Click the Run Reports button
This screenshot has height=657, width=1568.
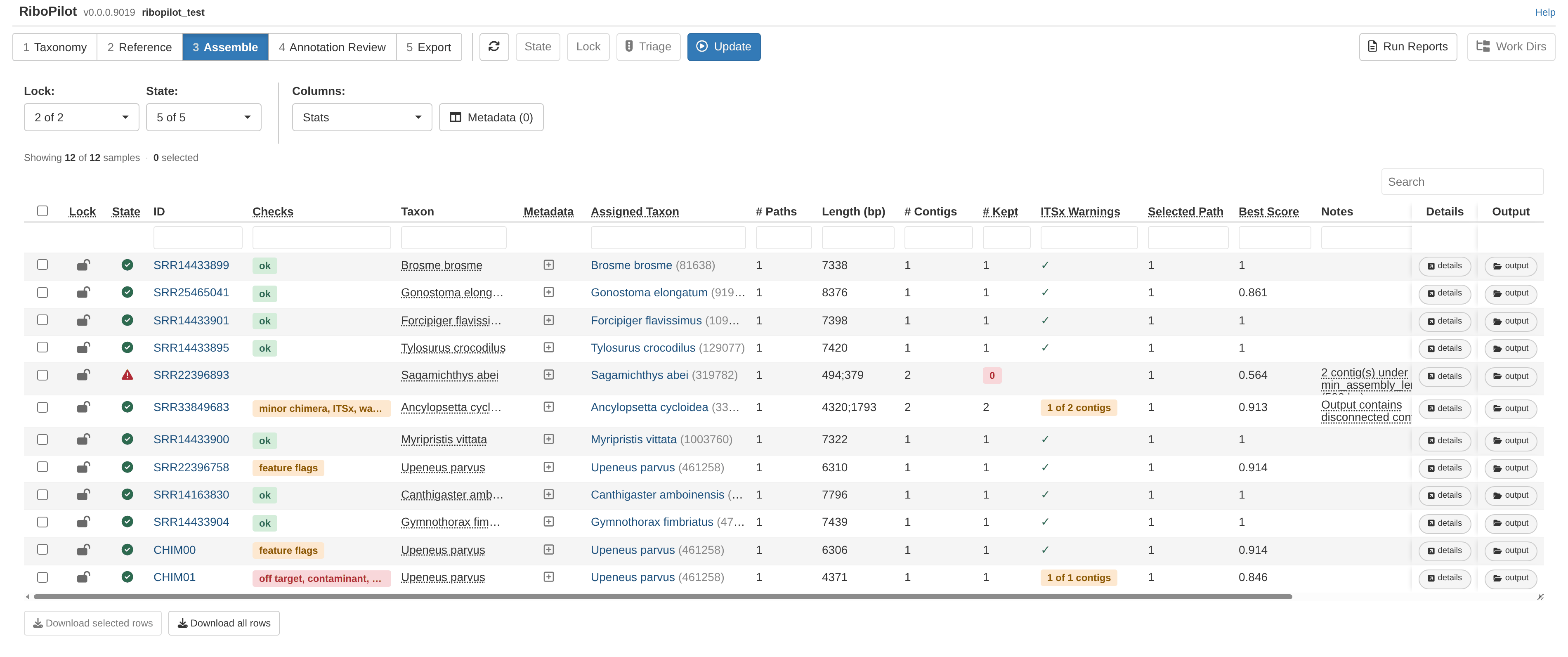tap(1408, 47)
